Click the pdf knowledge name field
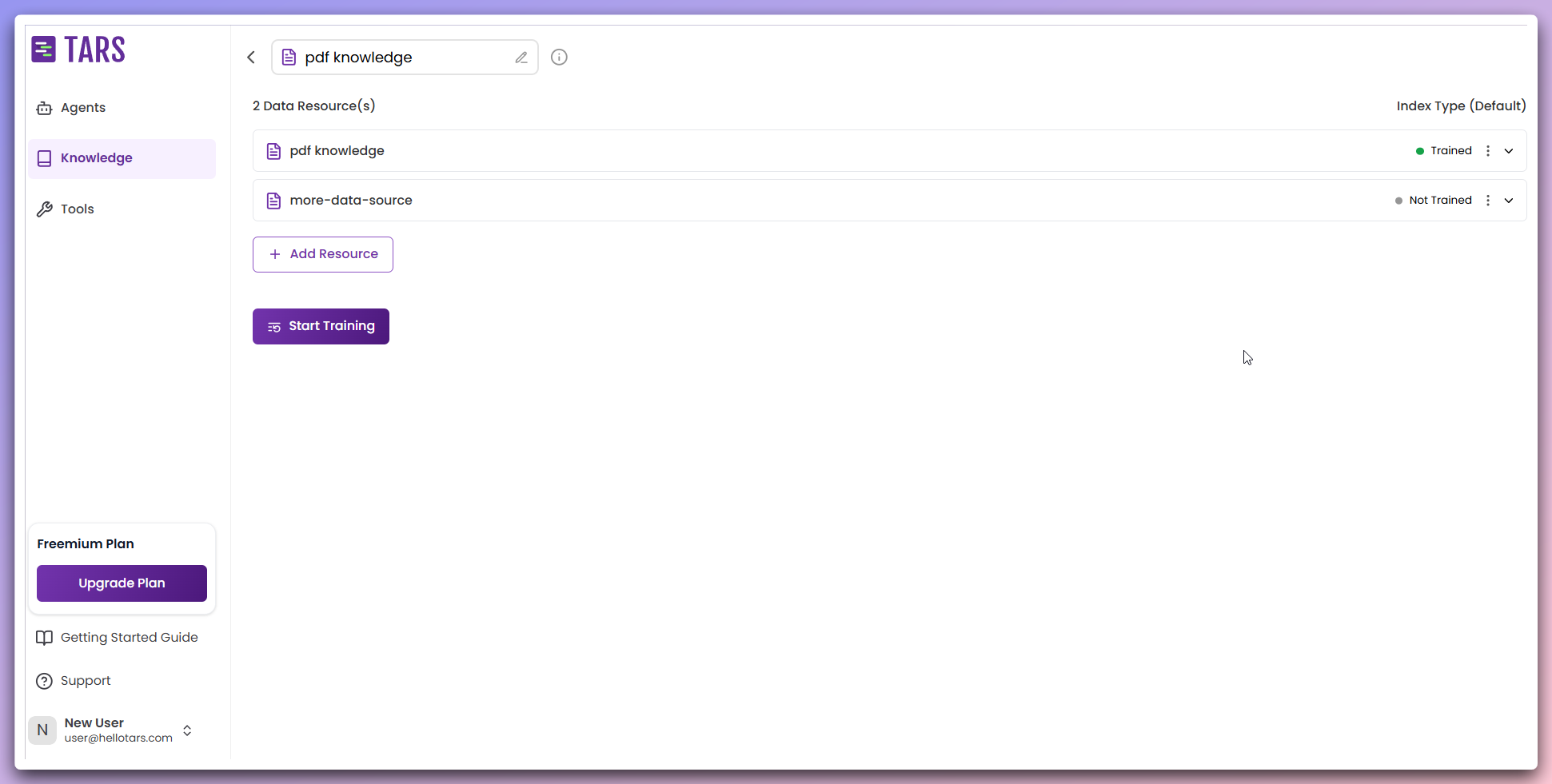 405,58
